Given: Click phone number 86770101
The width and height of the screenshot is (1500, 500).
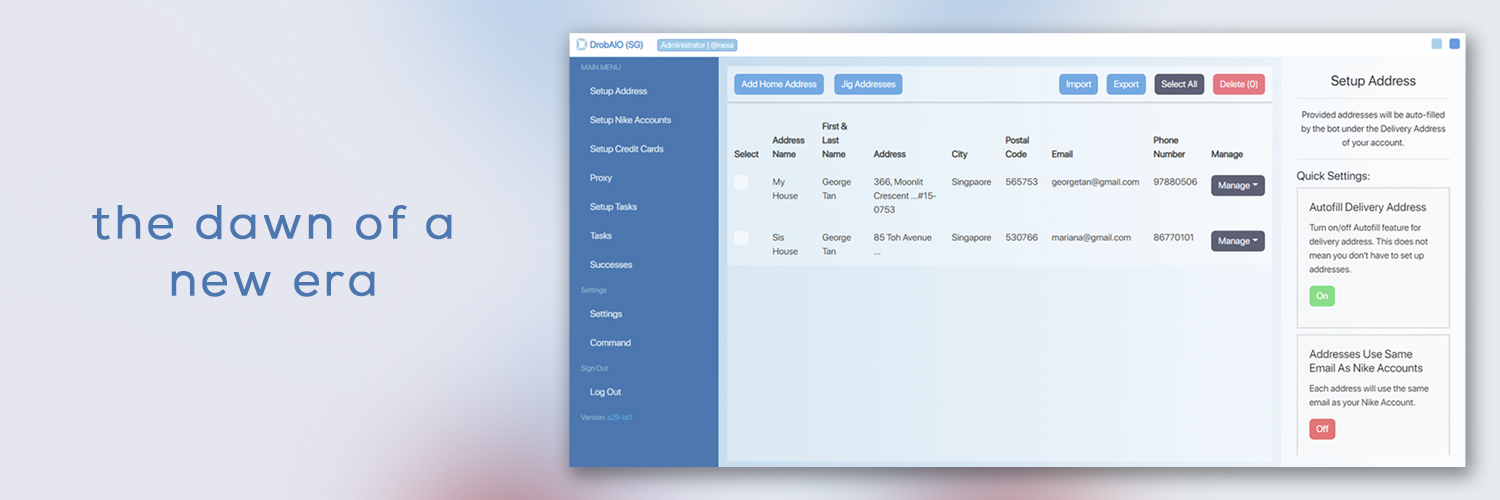Looking at the screenshot, I should coord(1175,238).
